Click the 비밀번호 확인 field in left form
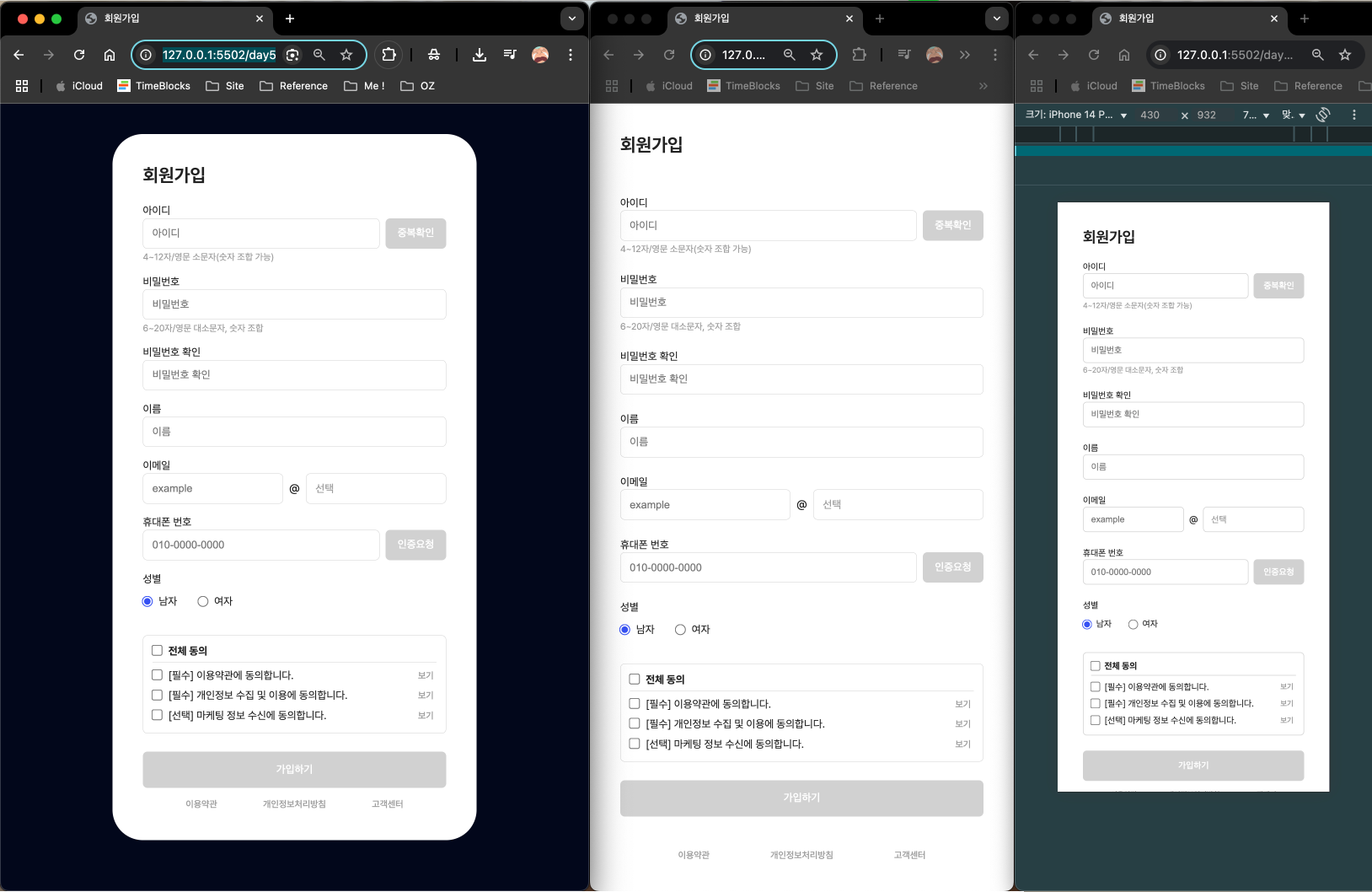Image resolution: width=1372 pixels, height=892 pixels. coord(294,375)
